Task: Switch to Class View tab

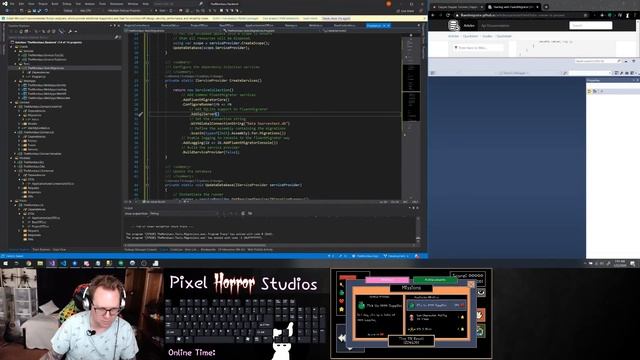Action: [59, 249]
